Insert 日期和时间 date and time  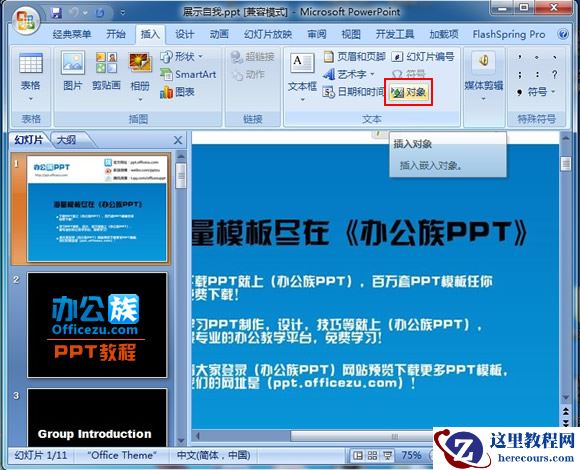[x=353, y=92]
